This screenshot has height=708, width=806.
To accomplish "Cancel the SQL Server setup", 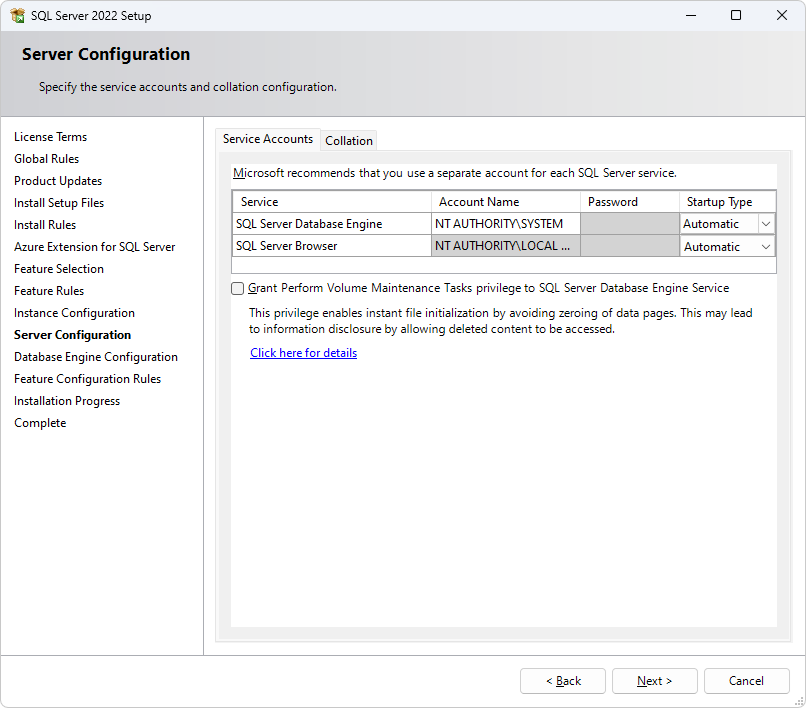I will (x=746, y=681).
